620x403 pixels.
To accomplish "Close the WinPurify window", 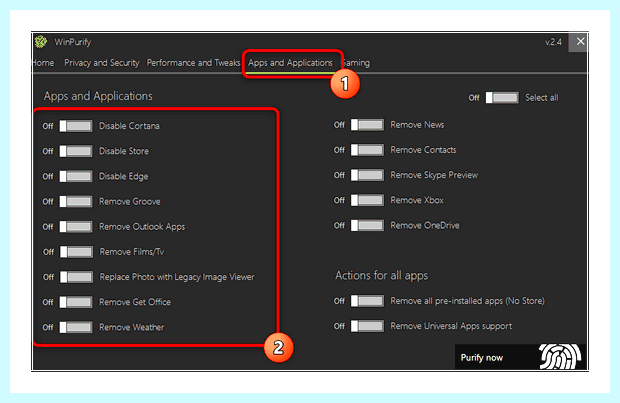I will [580, 42].
